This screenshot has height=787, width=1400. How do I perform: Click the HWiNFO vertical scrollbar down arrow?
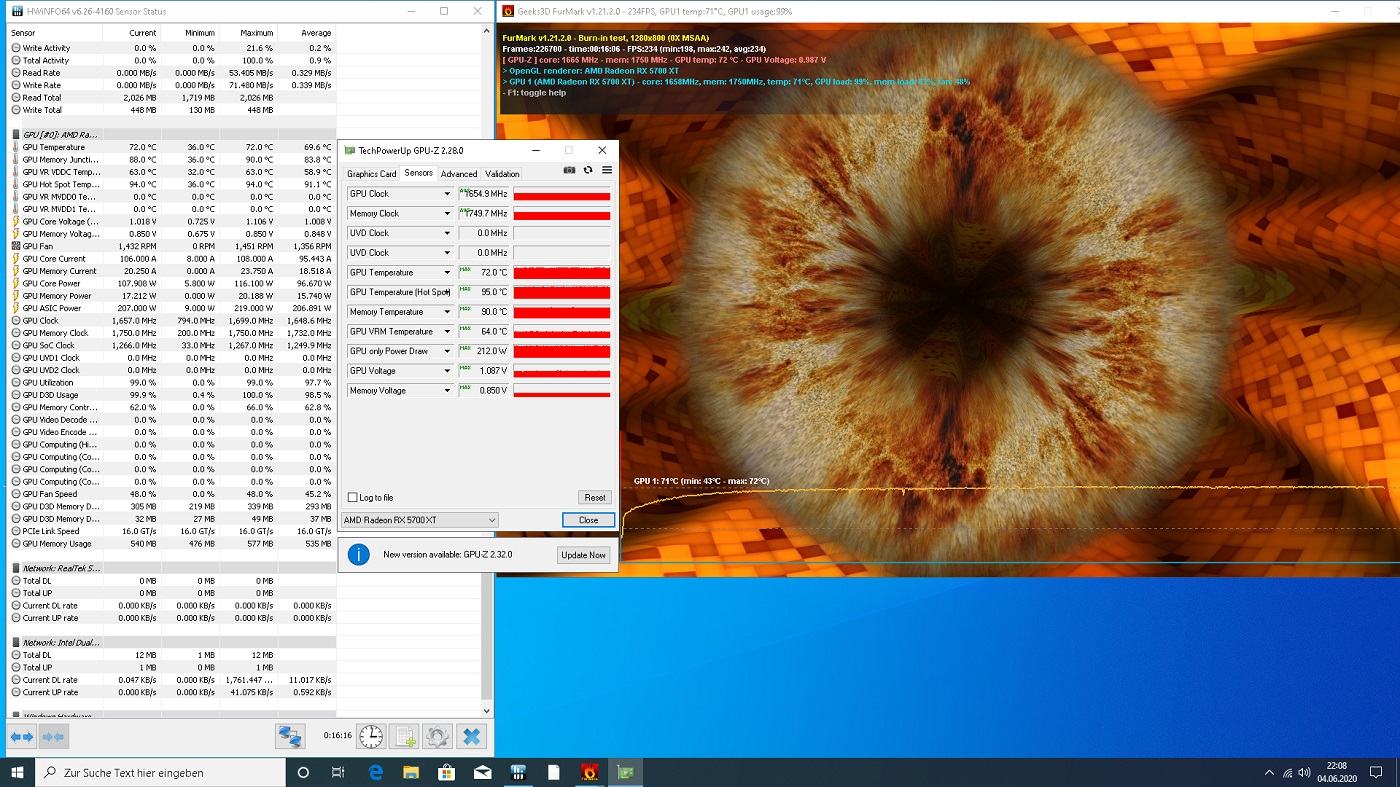(x=487, y=711)
